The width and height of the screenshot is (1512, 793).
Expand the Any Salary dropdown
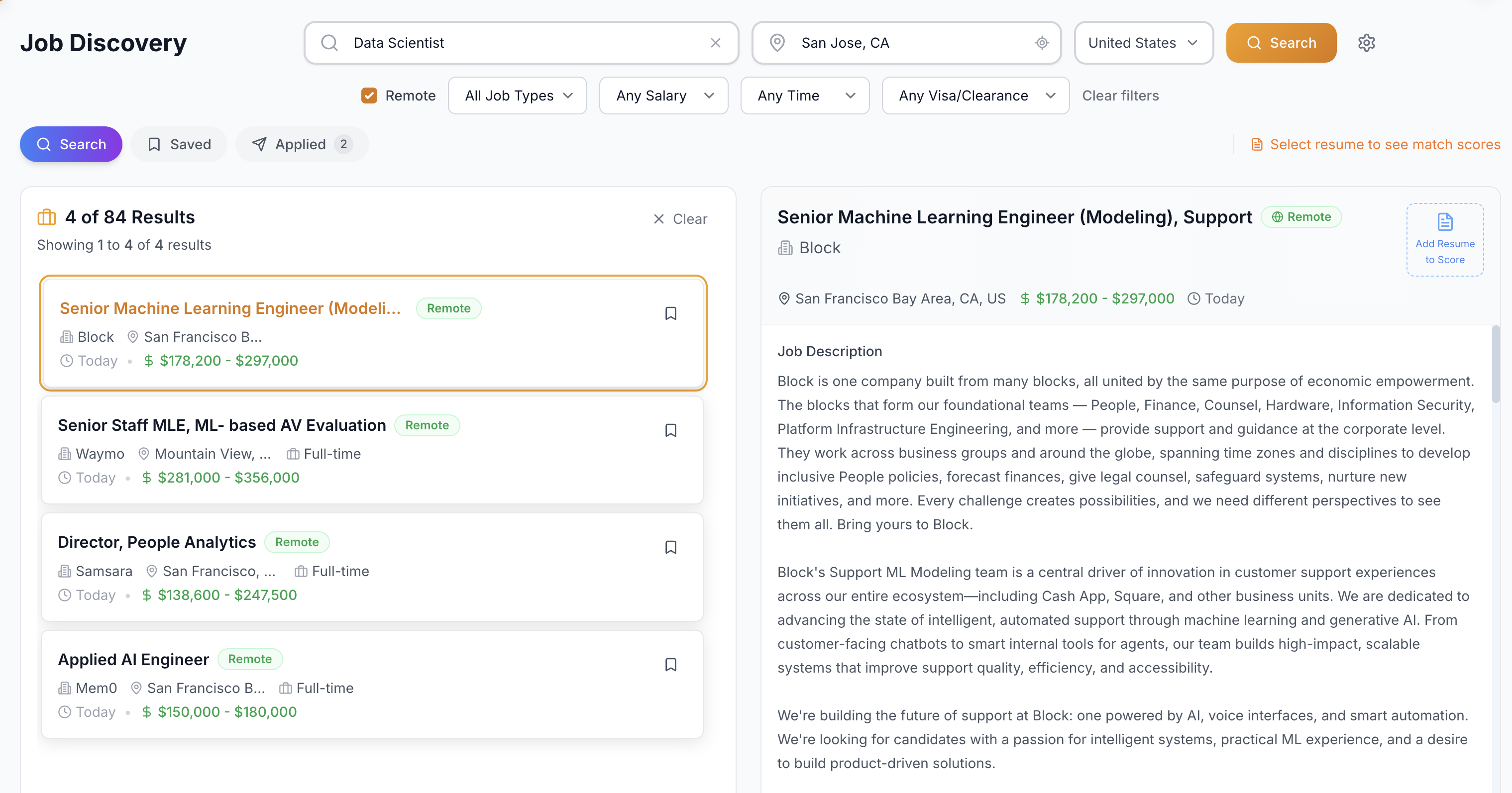coord(663,96)
